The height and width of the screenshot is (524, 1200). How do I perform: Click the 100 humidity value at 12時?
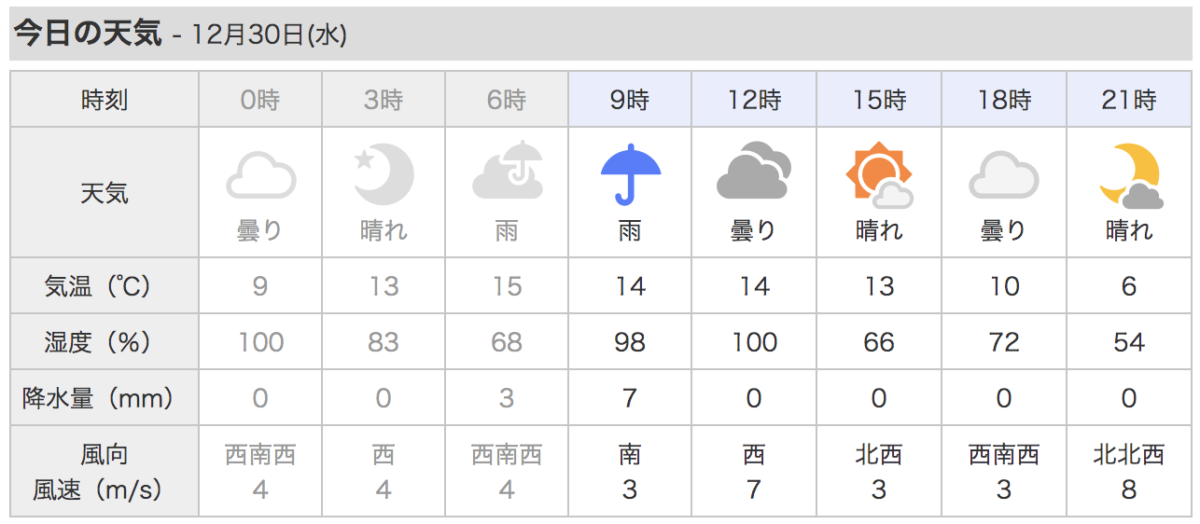[x=754, y=343]
